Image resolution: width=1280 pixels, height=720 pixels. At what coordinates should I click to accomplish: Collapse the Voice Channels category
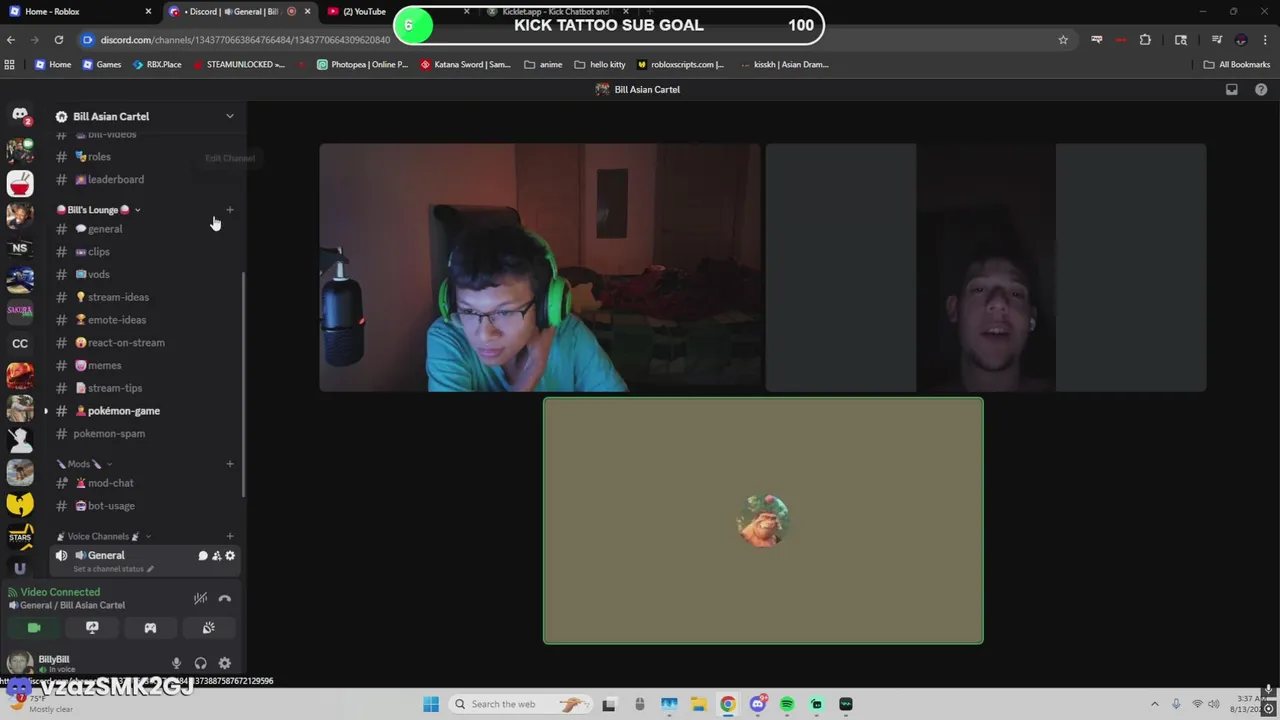click(x=103, y=537)
